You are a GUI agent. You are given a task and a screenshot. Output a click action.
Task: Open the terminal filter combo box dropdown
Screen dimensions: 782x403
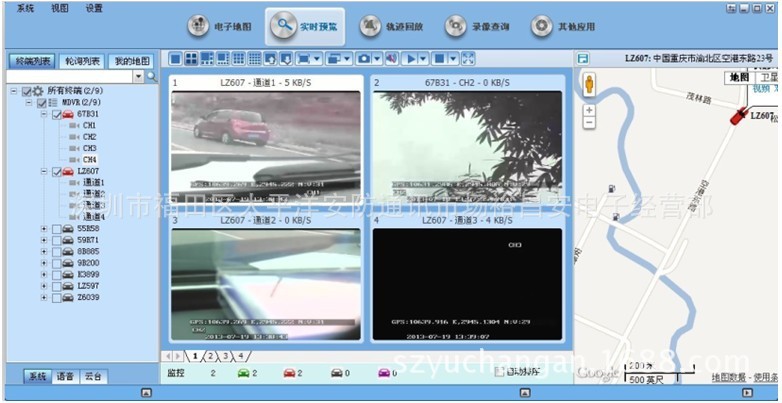pyautogui.click(x=139, y=77)
